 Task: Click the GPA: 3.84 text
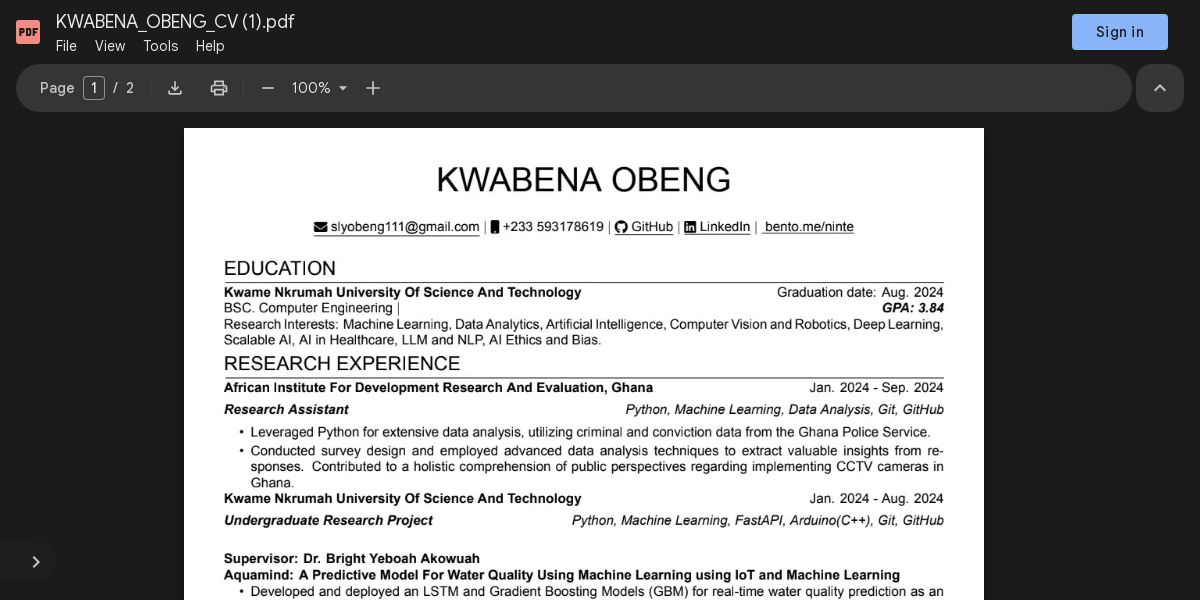(913, 308)
